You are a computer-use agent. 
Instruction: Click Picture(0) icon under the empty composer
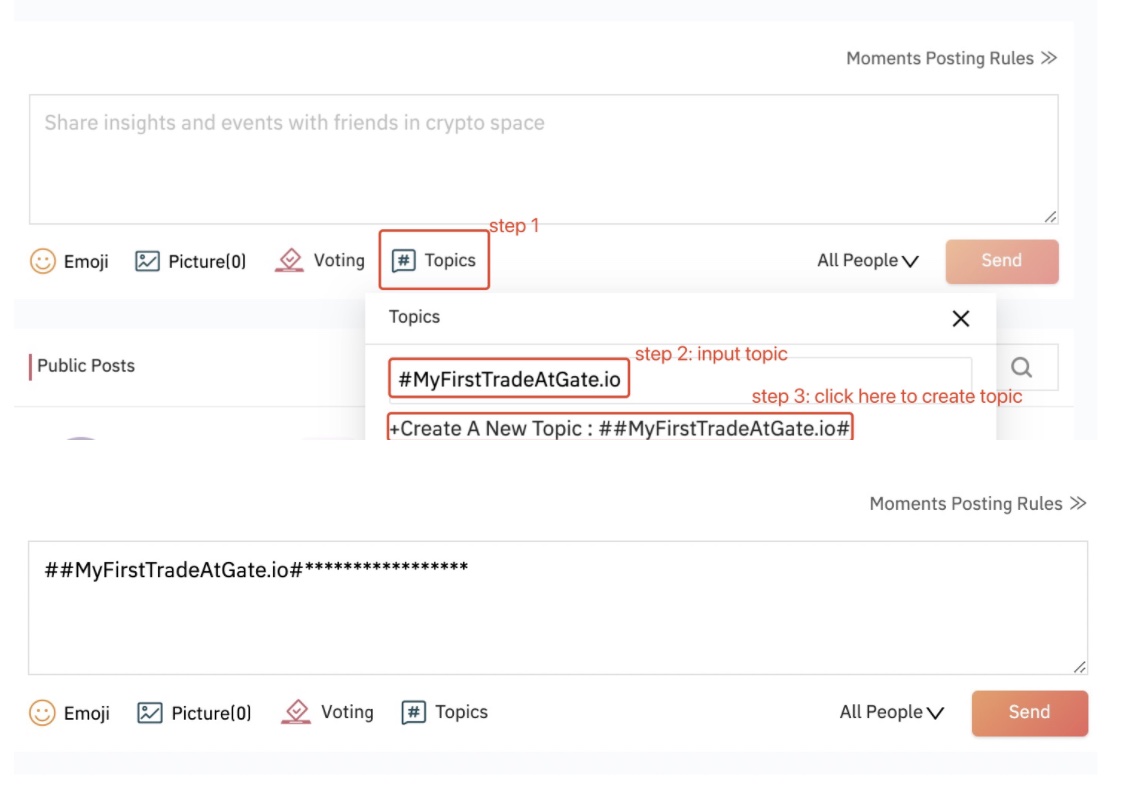[148, 262]
